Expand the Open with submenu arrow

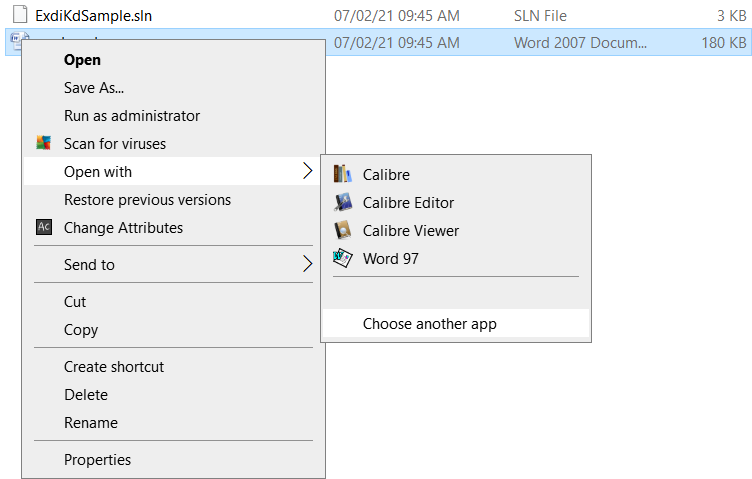307,172
